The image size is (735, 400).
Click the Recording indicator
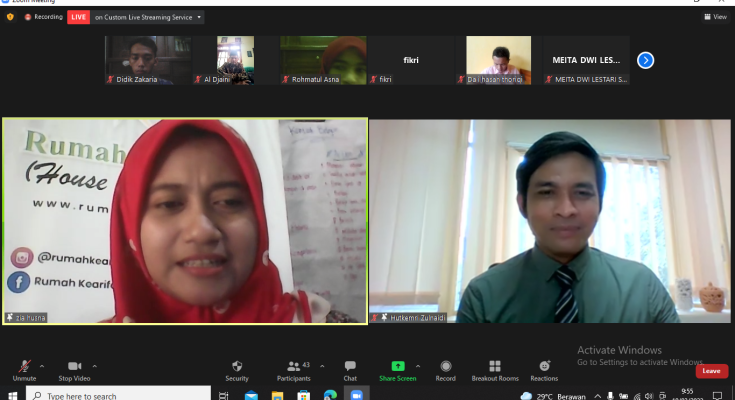click(x=44, y=17)
